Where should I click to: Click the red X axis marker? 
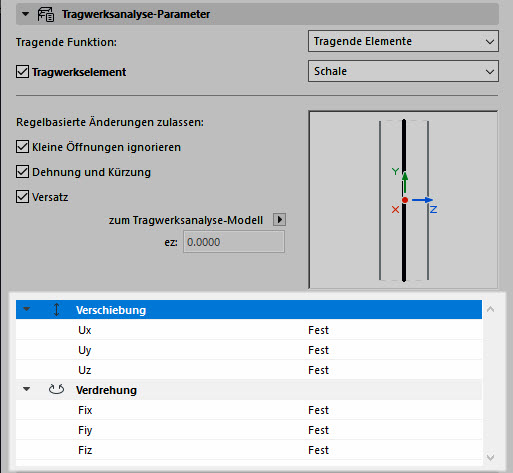(395, 210)
